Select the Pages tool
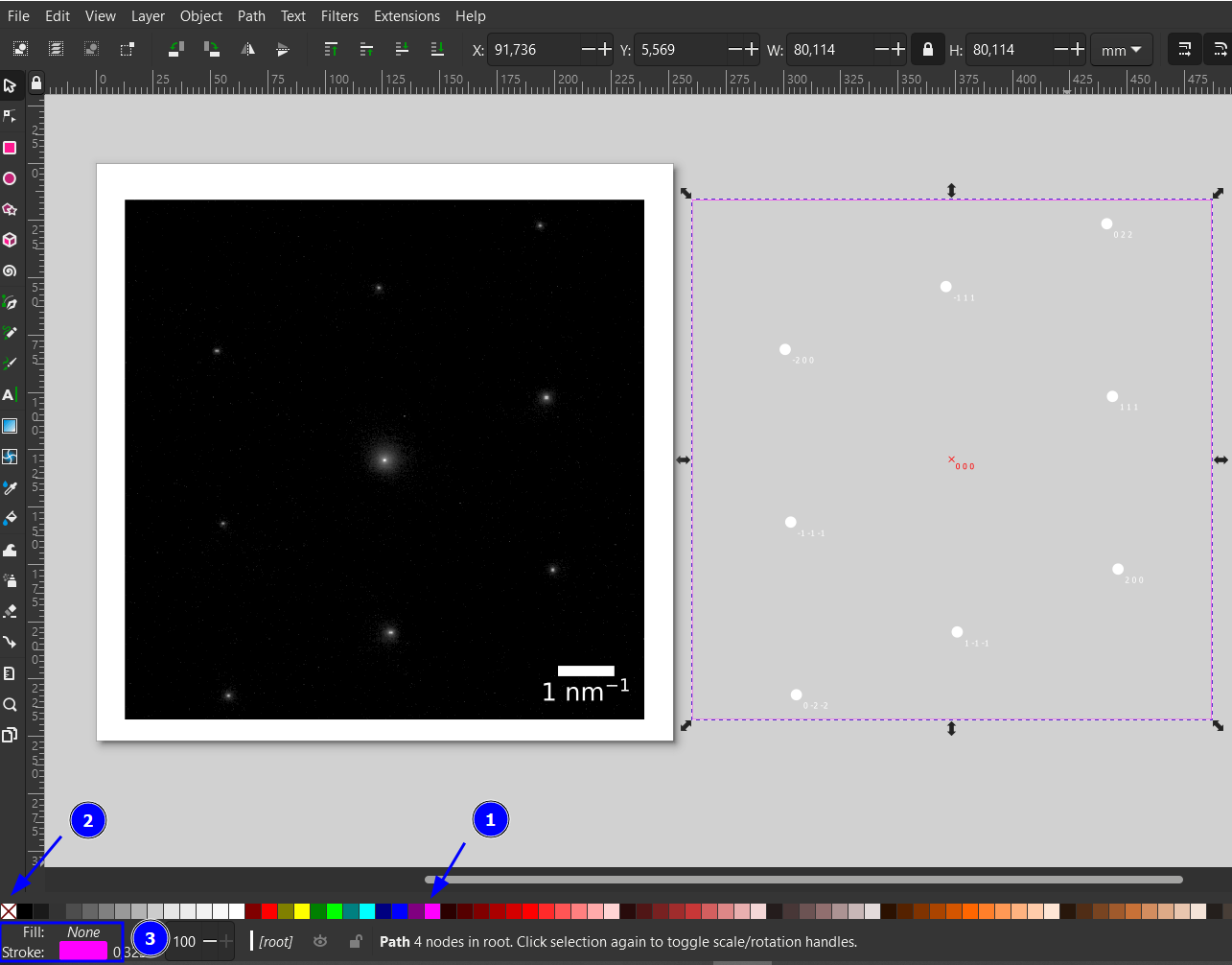Image resolution: width=1232 pixels, height=965 pixels. coord(10,735)
